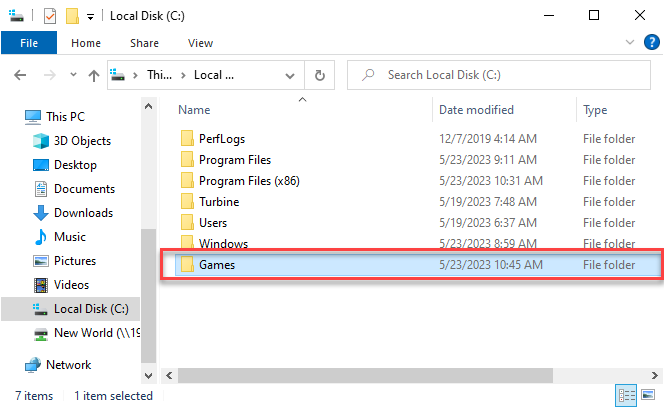Switch to the View ribbon tab
This screenshot has height=408, width=664.
coord(200,43)
